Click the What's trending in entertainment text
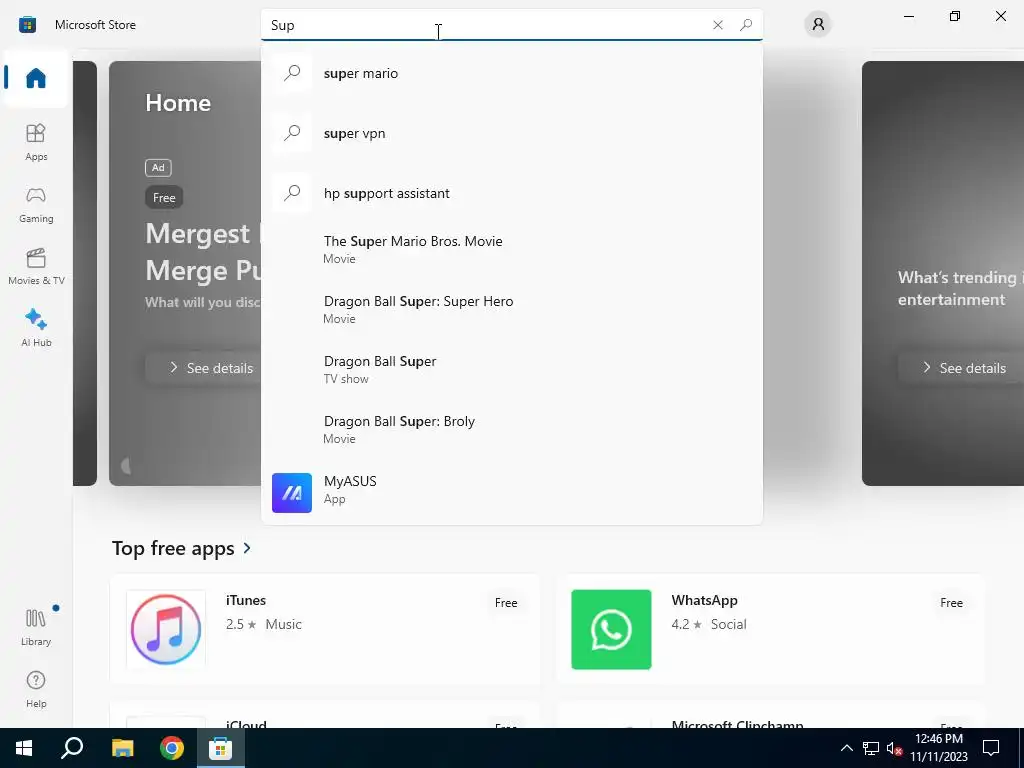 pyautogui.click(x=960, y=288)
